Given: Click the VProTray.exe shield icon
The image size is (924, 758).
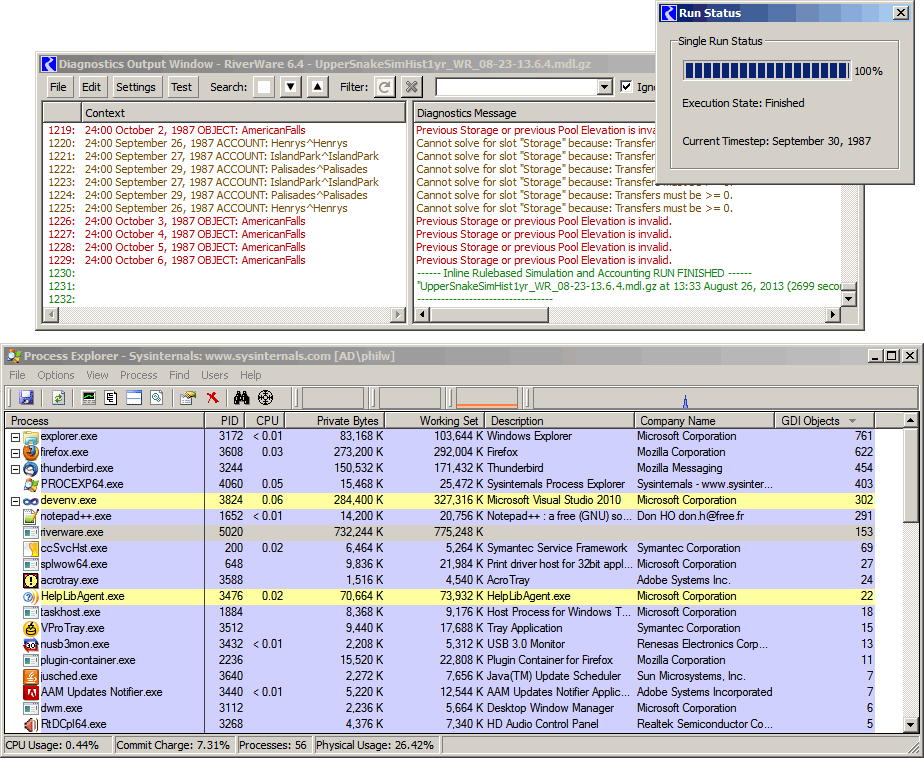Looking at the screenshot, I should click(31, 628).
